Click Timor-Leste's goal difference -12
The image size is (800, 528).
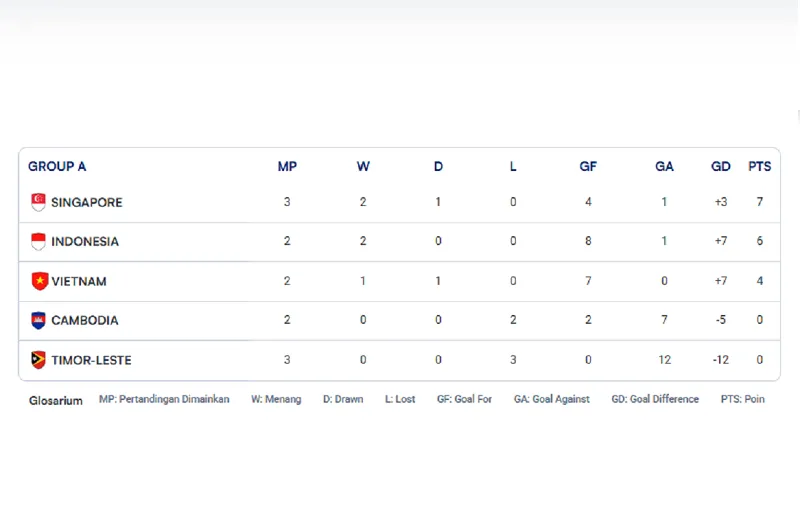721,360
